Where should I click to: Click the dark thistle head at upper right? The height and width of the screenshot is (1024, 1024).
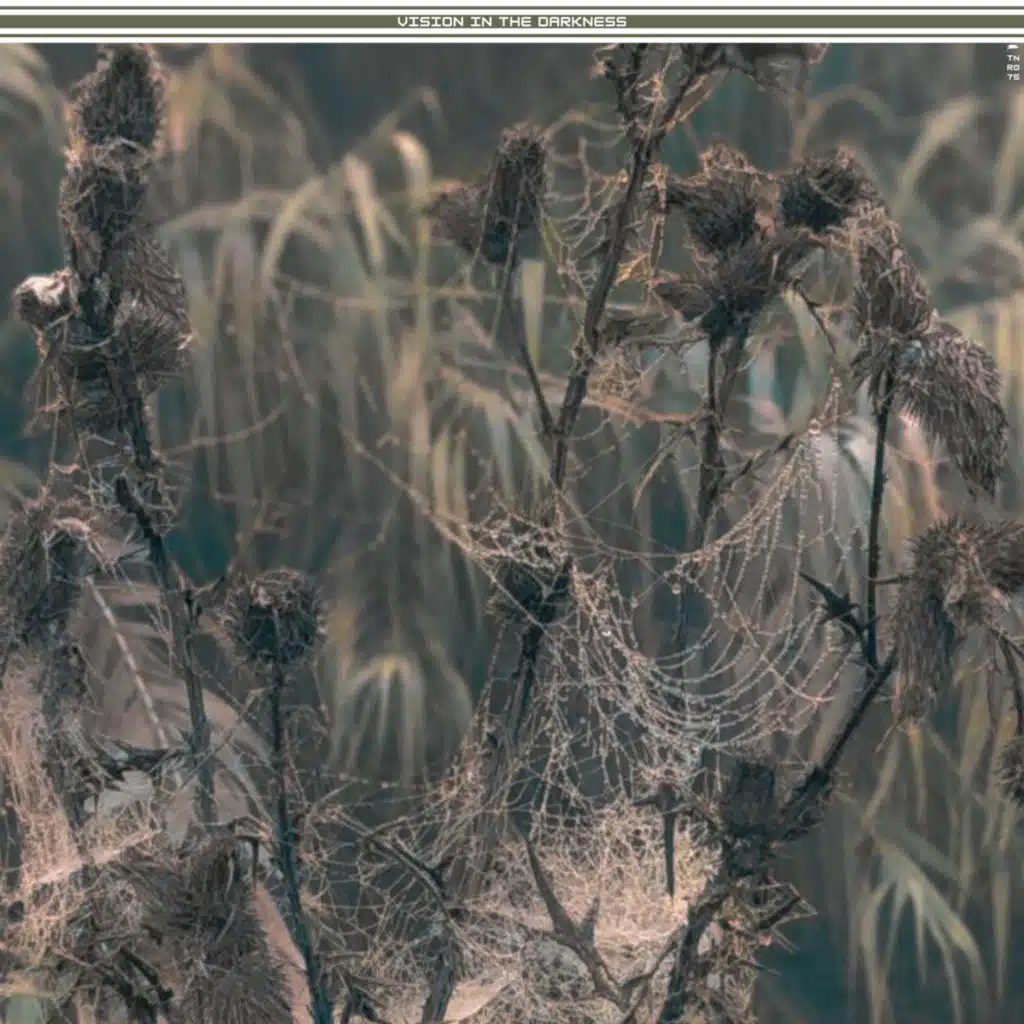click(x=825, y=190)
